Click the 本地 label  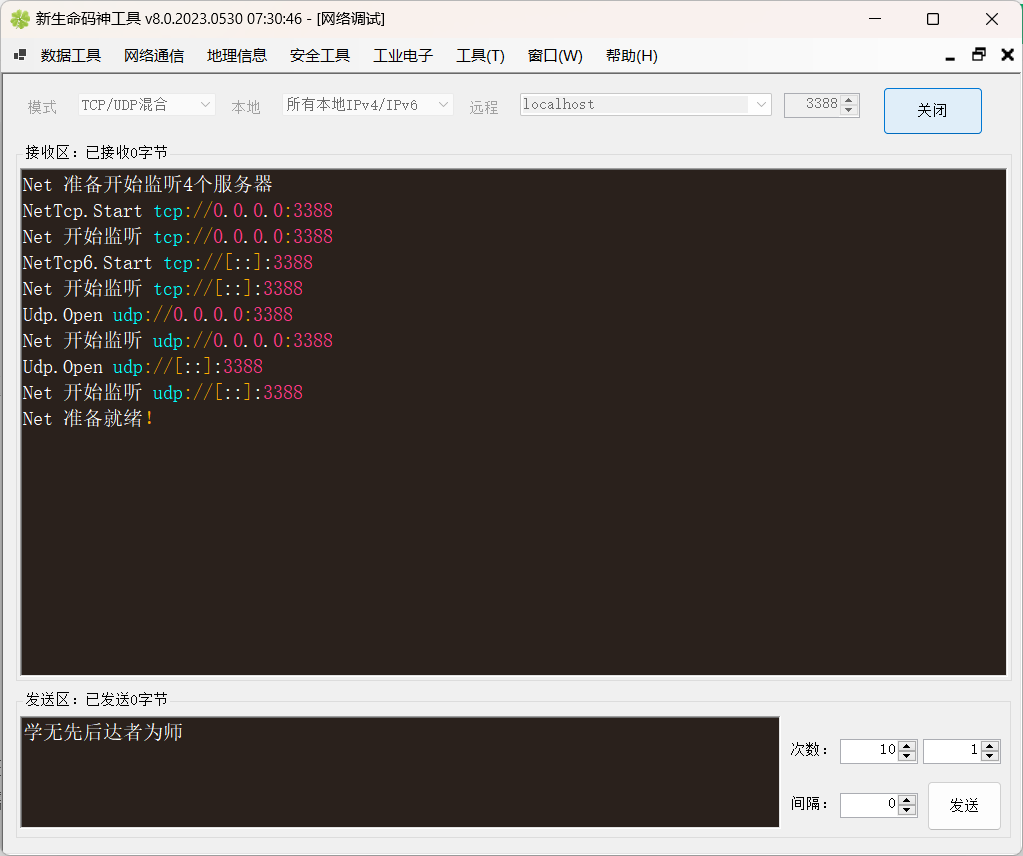tap(246, 107)
